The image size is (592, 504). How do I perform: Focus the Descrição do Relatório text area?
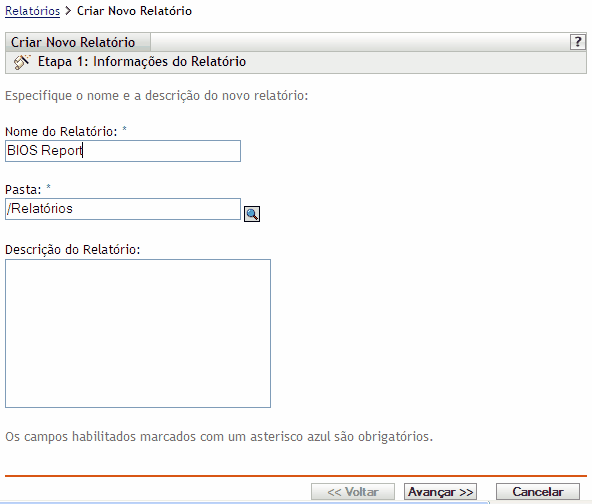(x=138, y=333)
